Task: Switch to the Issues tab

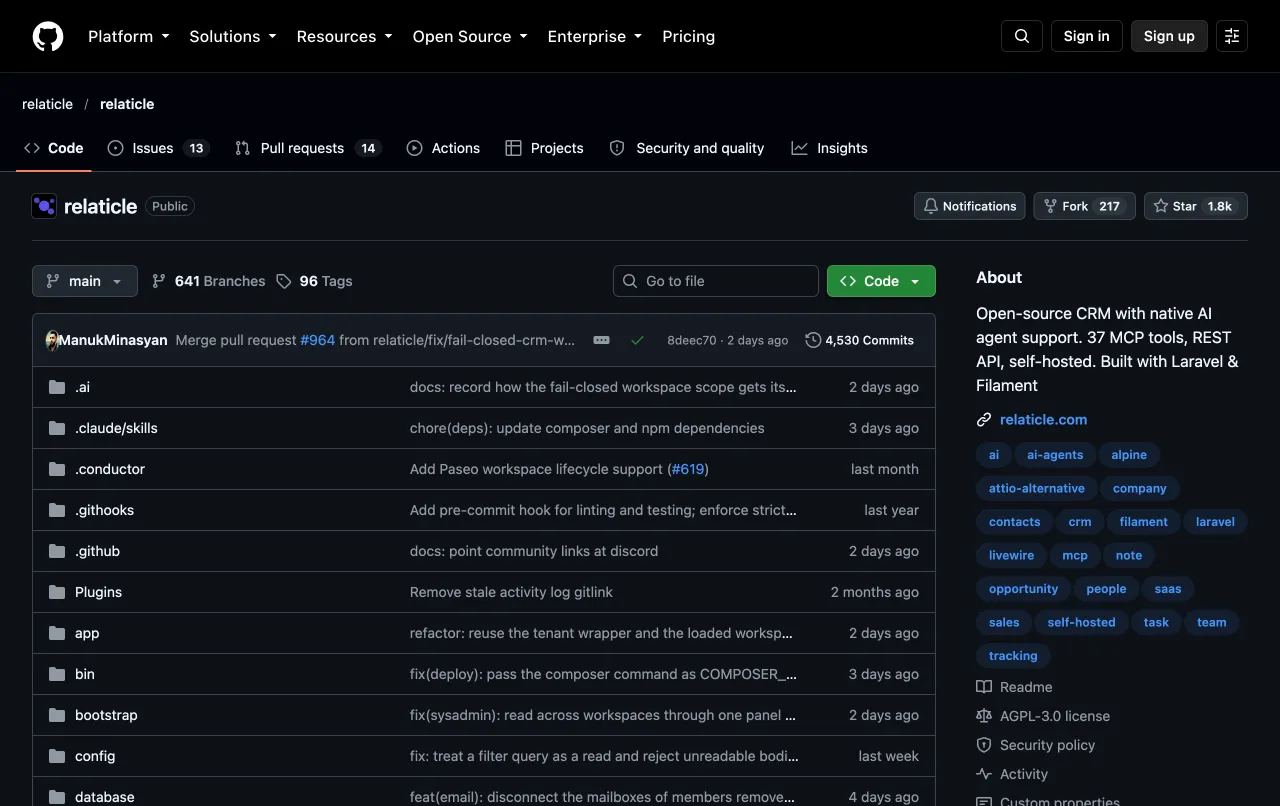Action: (158, 148)
